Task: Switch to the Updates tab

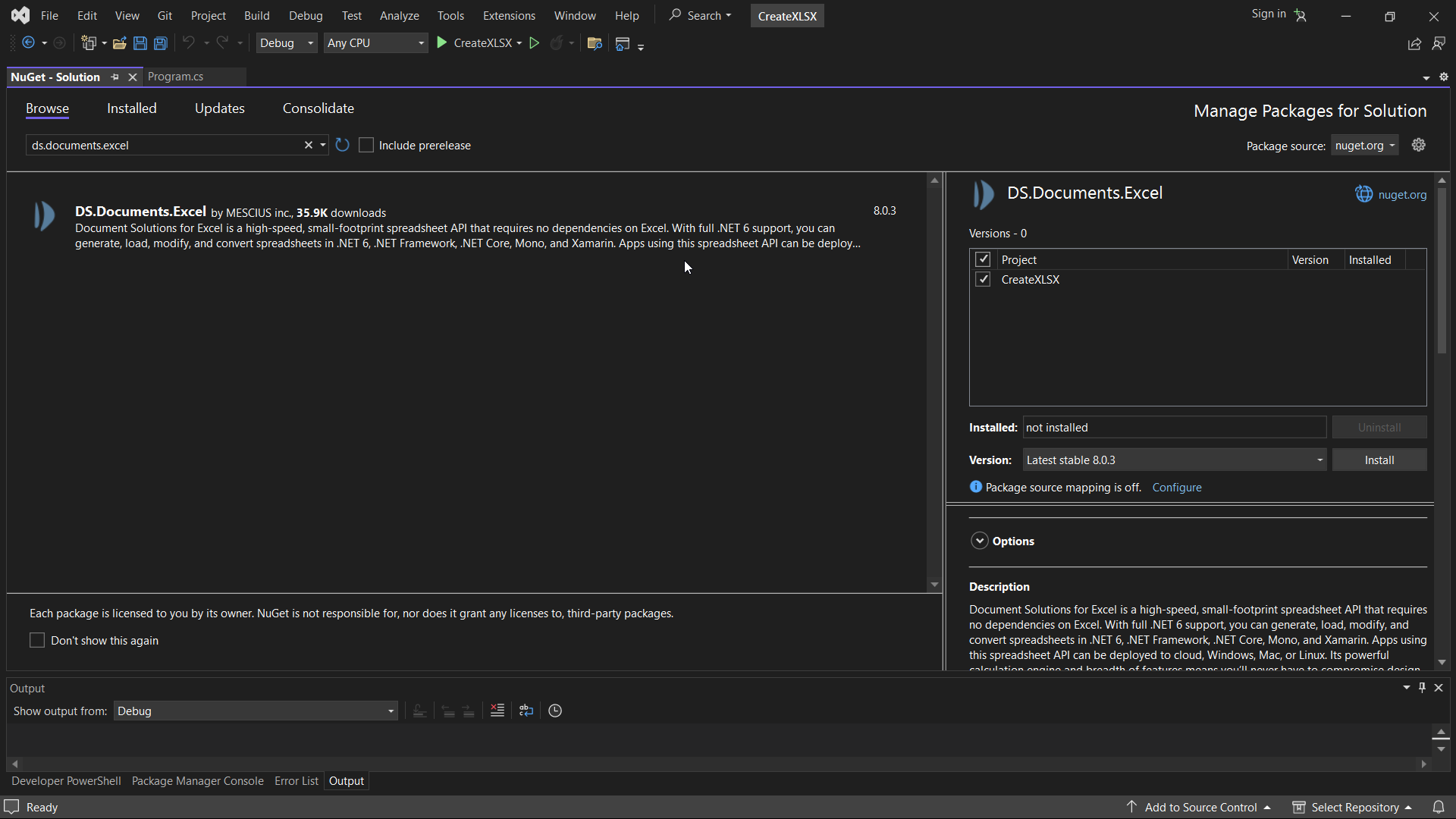Action: click(x=220, y=108)
